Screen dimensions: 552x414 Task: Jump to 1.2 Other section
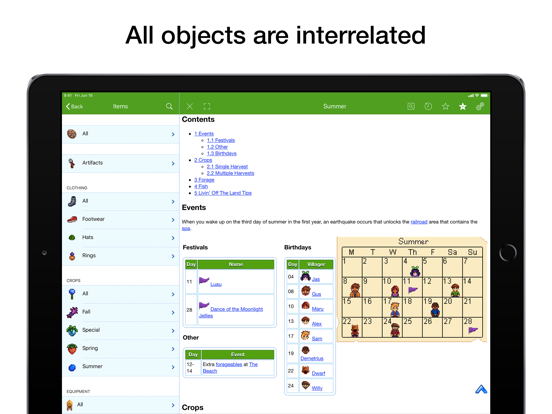coord(217,147)
